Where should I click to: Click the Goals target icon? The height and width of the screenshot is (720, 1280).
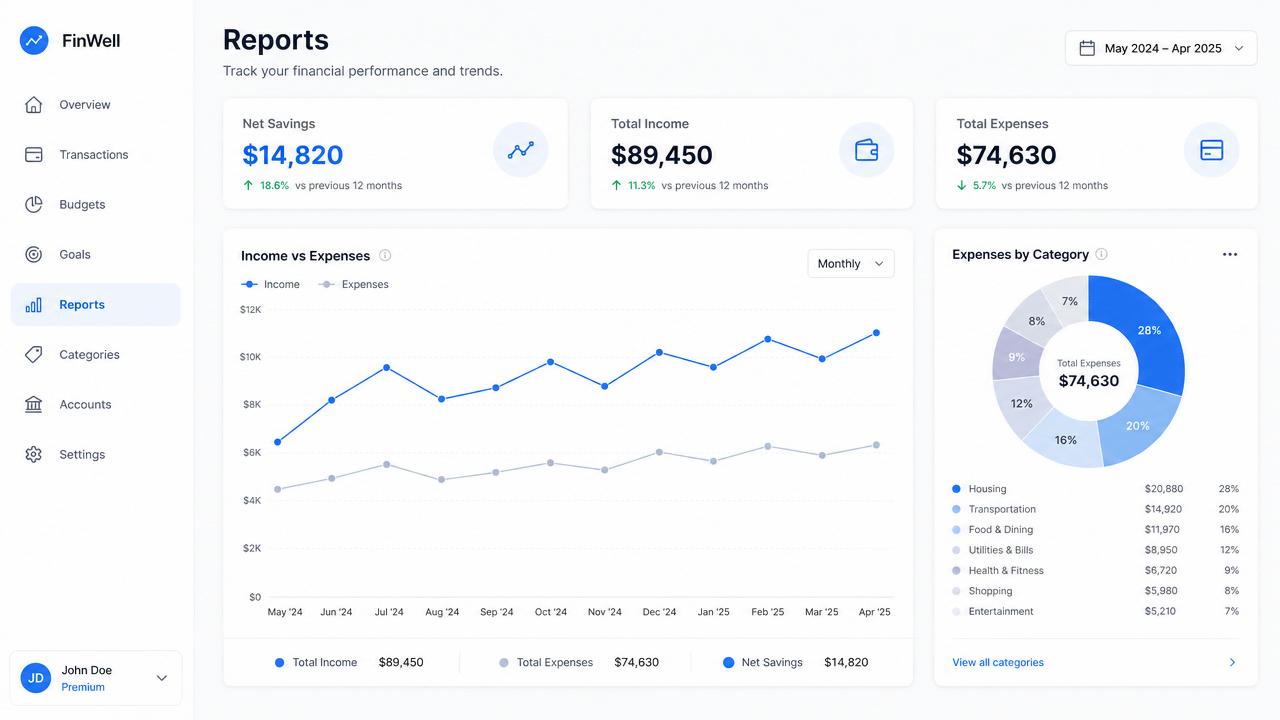click(34, 255)
